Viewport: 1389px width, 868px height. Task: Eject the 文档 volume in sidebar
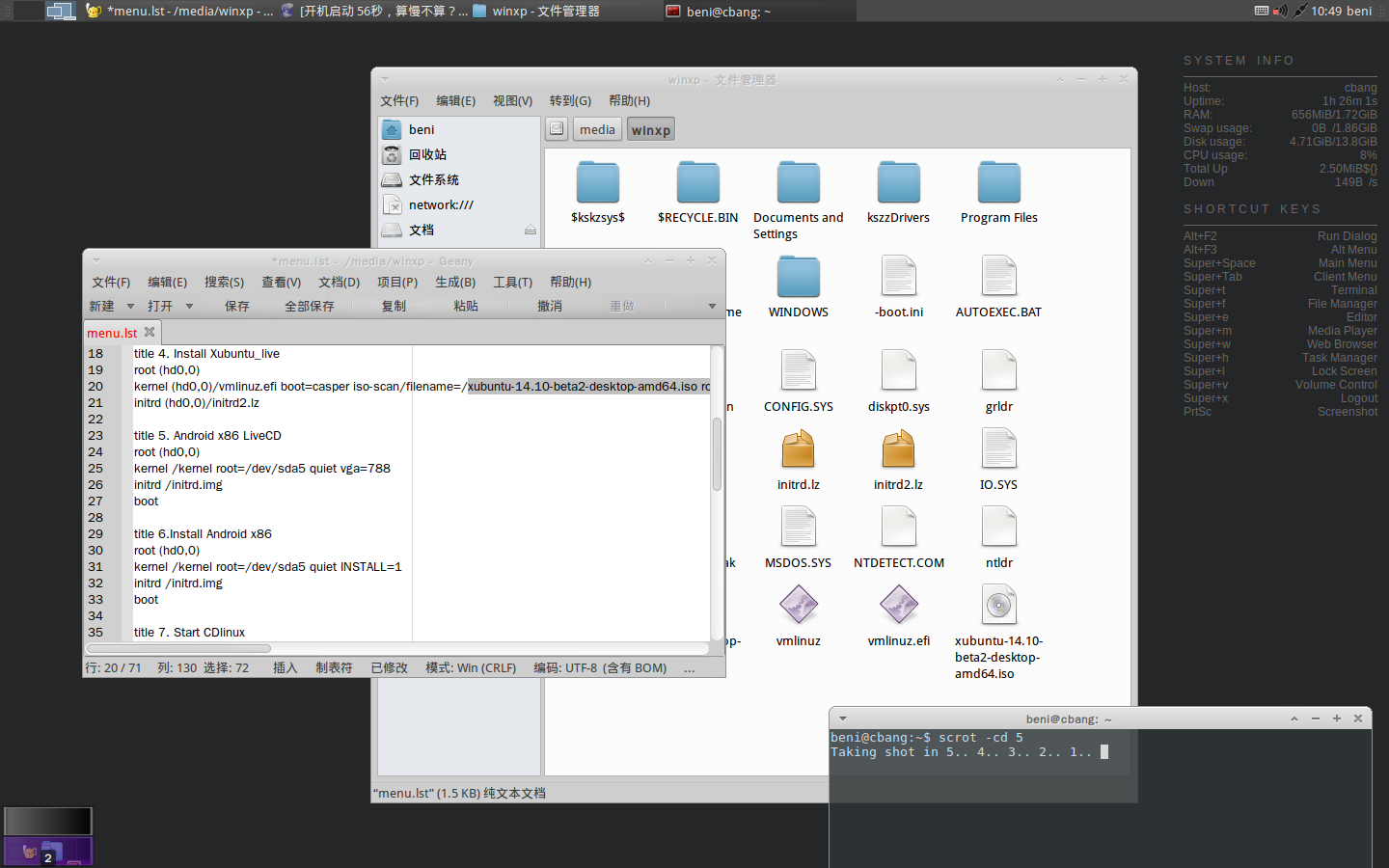(x=530, y=230)
